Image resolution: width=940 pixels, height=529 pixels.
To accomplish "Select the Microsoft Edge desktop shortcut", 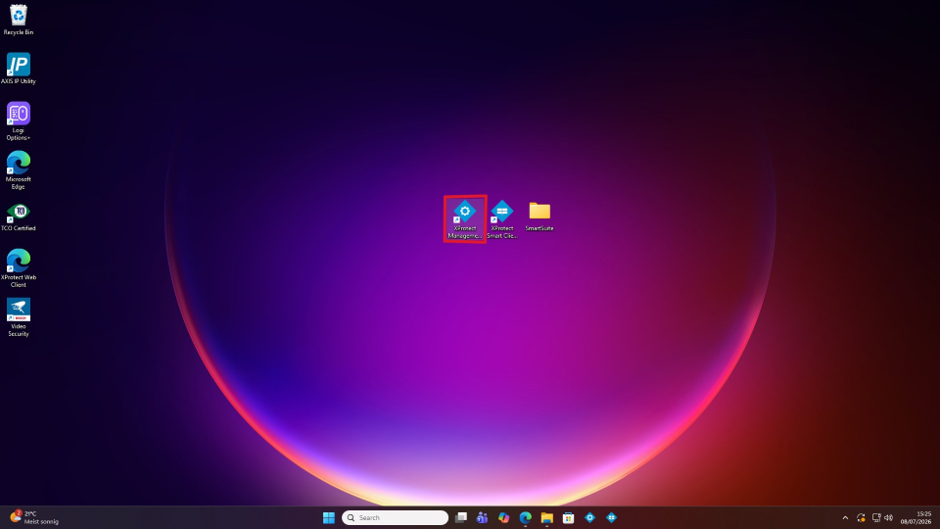I will (x=19, y=170).
